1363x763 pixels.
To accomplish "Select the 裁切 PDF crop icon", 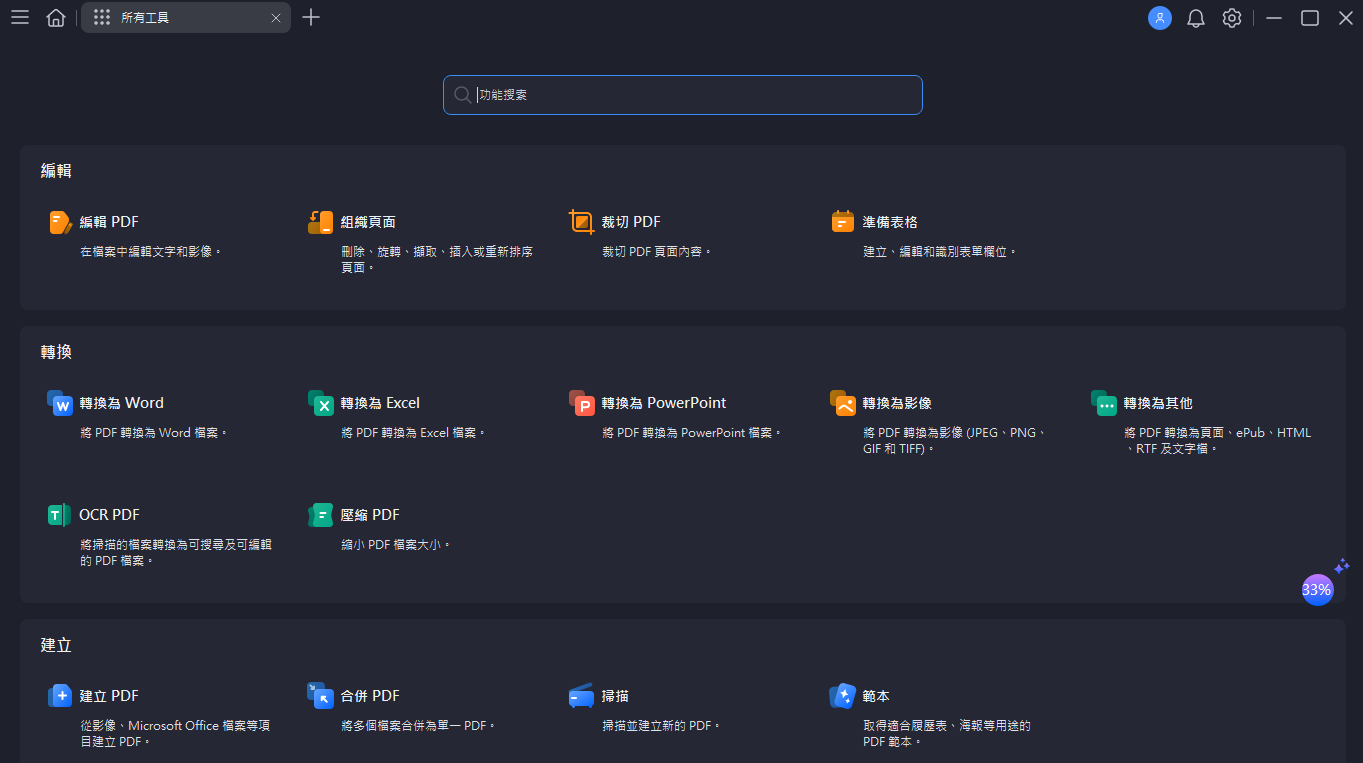I will pyautogui.click(x=581, y=222).
